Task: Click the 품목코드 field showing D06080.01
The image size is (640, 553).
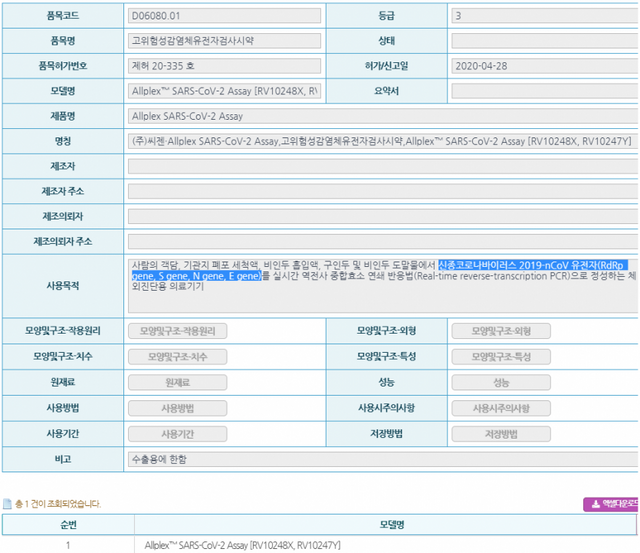Action: (x=224, y=16)
